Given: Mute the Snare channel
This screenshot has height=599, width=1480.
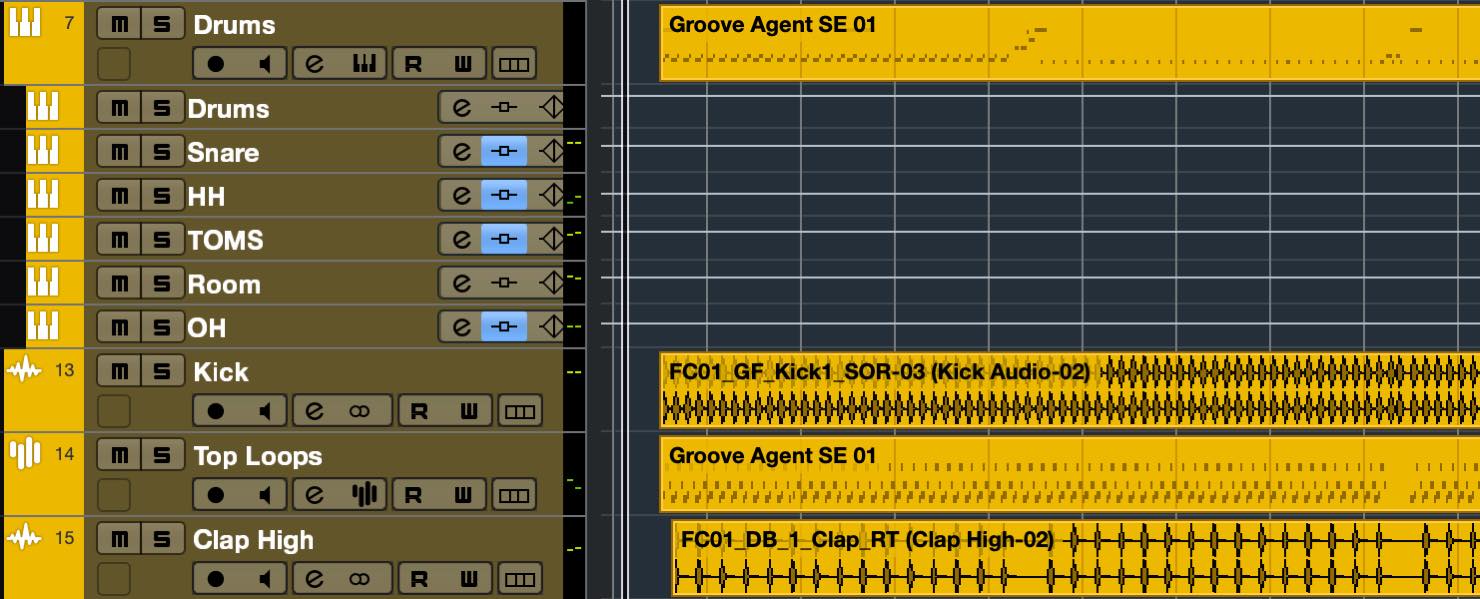Looking at the screenshot, I should click(119, 152).
